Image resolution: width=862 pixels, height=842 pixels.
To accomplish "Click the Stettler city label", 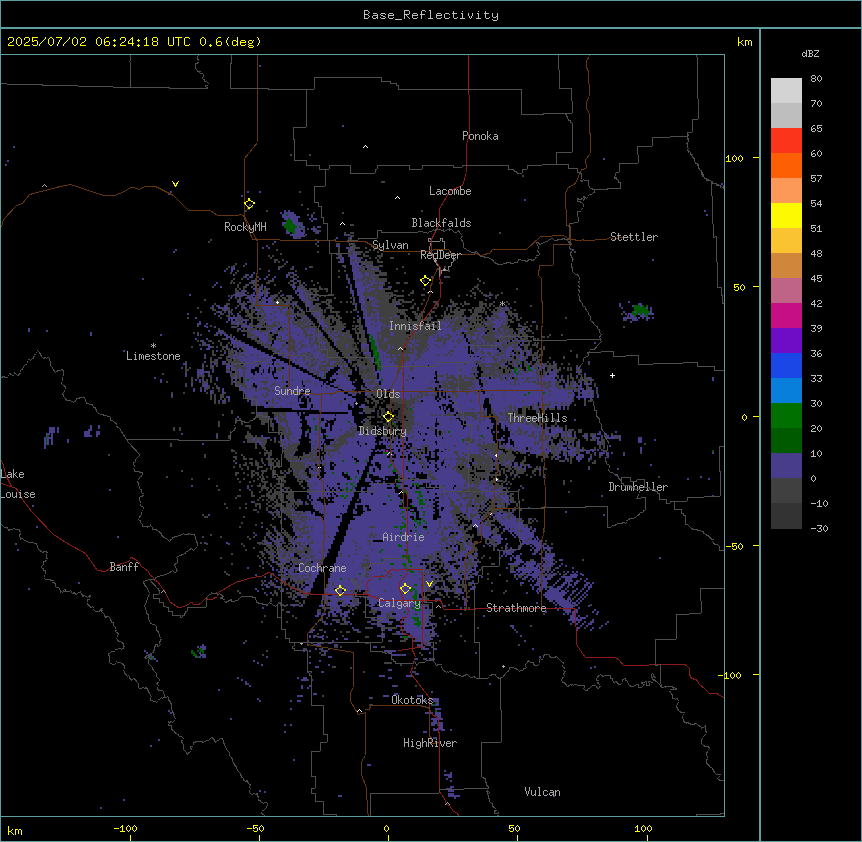I will (x=634, y=237).
